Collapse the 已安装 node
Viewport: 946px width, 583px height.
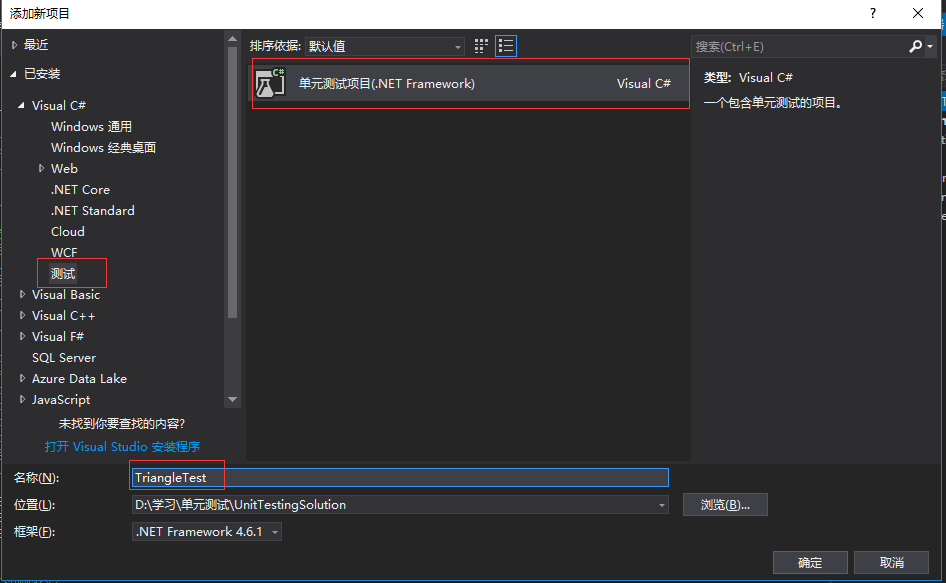click(13, 74)
